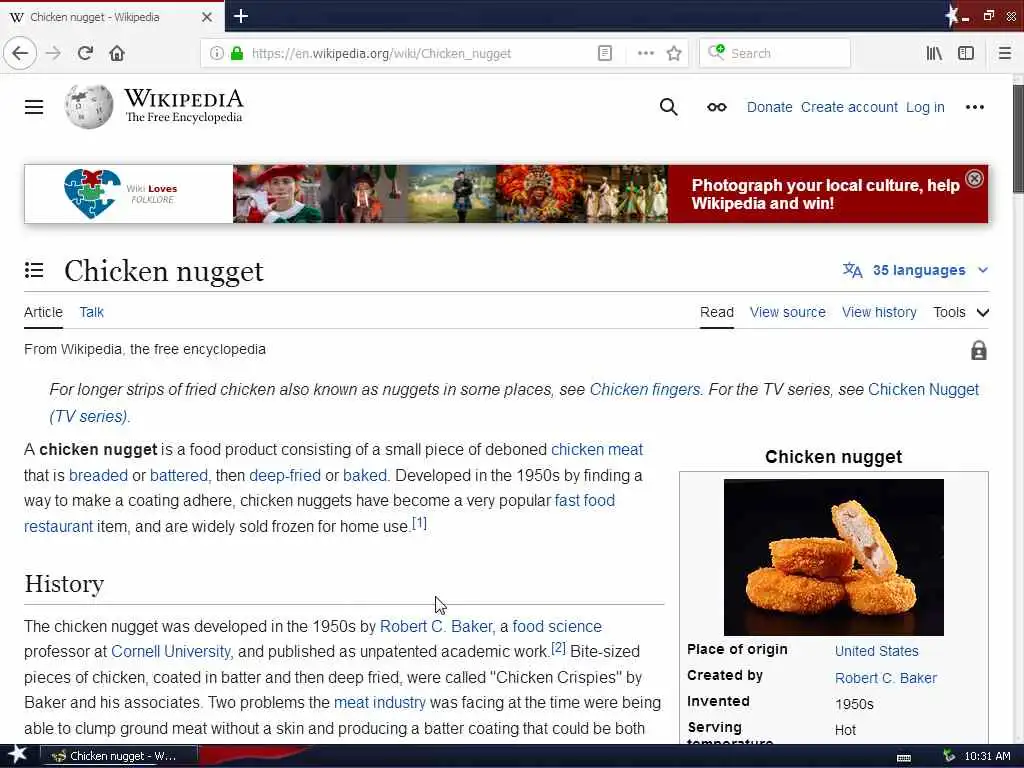Click the network icon in system tray
Screen dimensions: 1024x768
948,756
